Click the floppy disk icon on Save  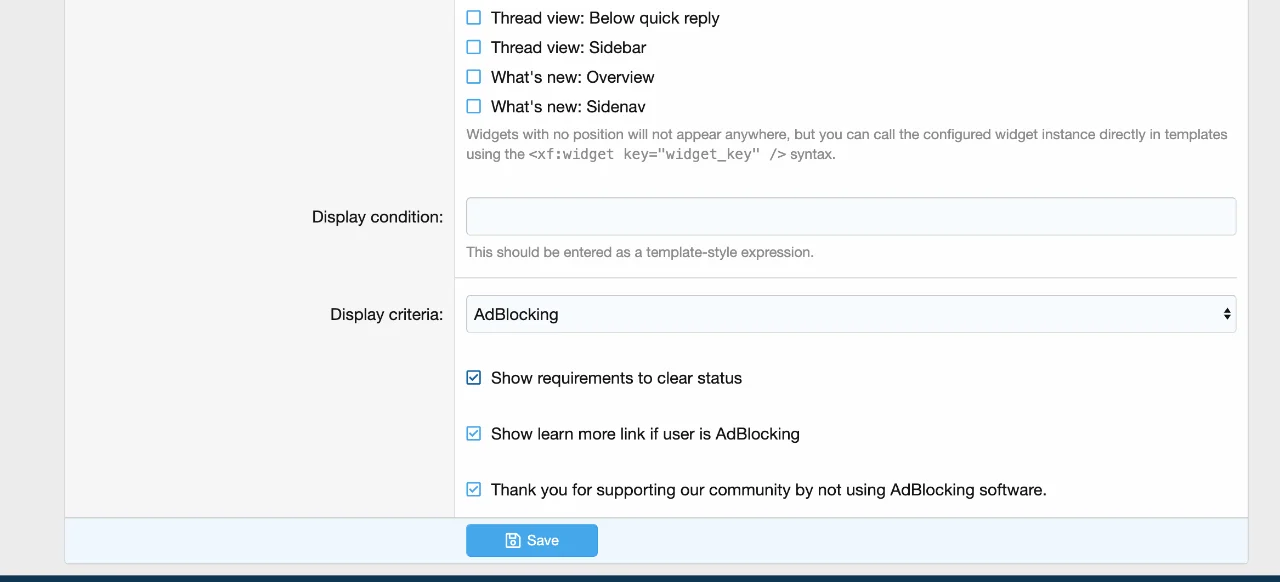[x=513, y=541]
